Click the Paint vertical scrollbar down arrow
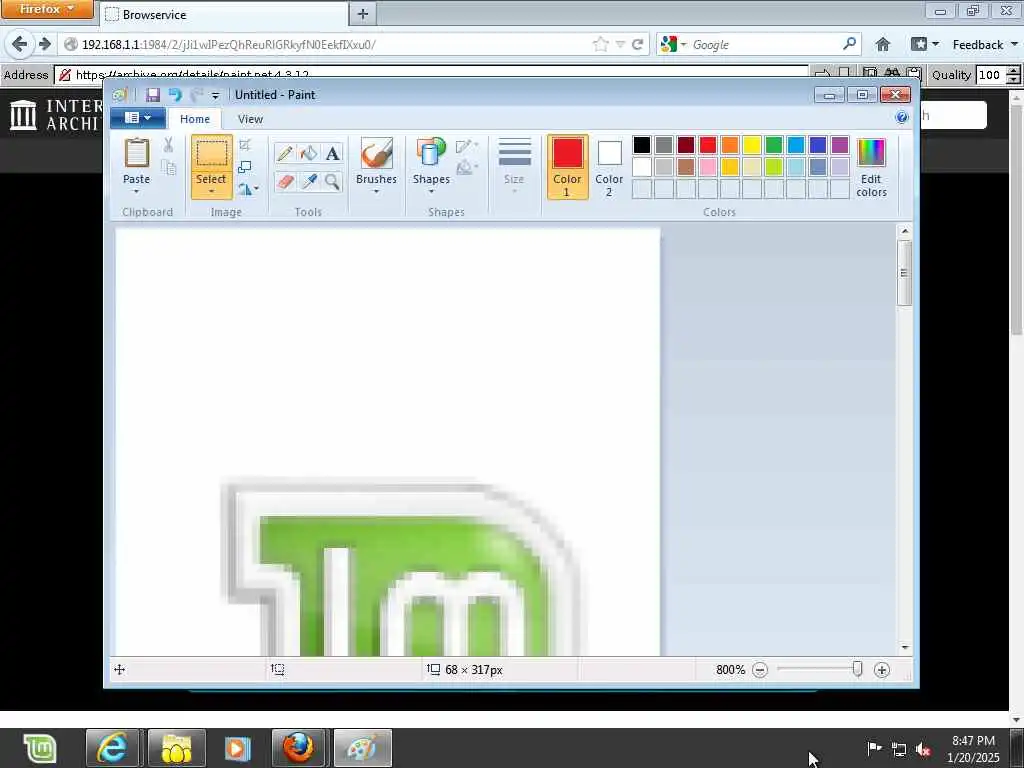Screen dimensions: 1024x768 pos(904,648)
